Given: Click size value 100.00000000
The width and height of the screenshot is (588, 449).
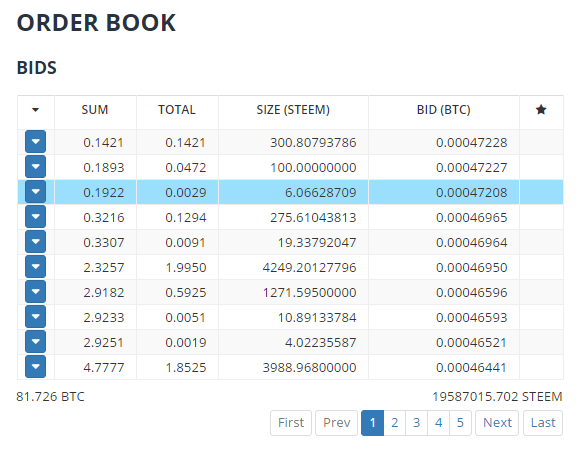Looking at the screenshot, I should coord(313,167).
